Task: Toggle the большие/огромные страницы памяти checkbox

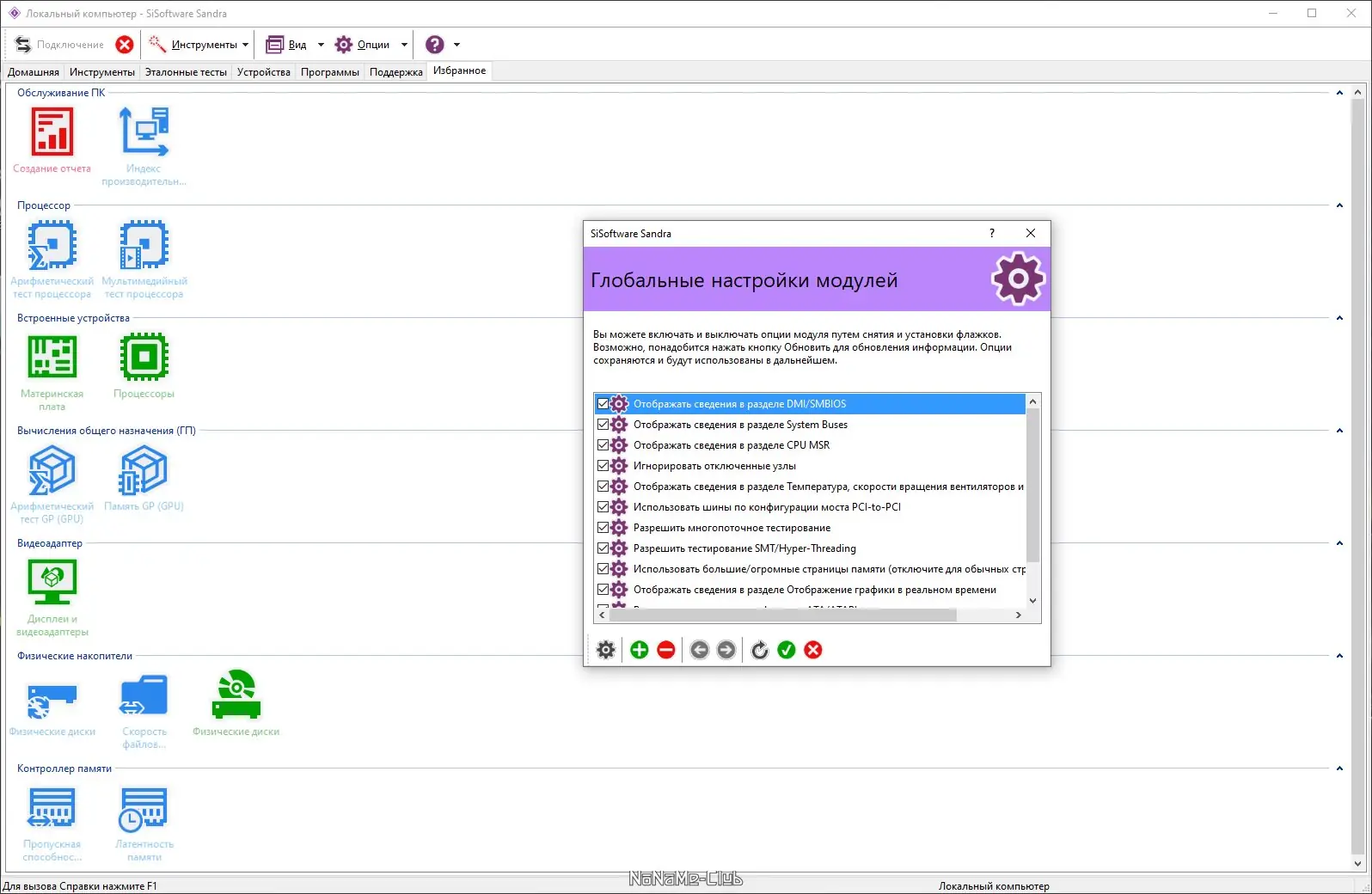Action: 603,569
